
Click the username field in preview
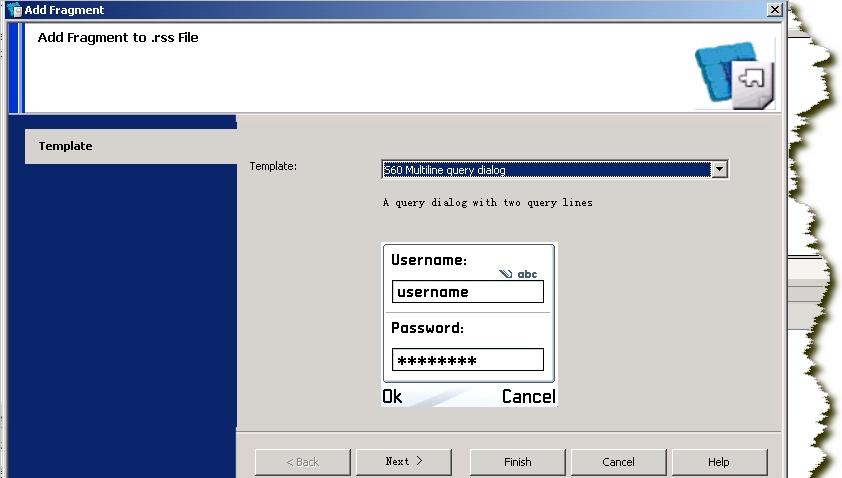(468, 292)
